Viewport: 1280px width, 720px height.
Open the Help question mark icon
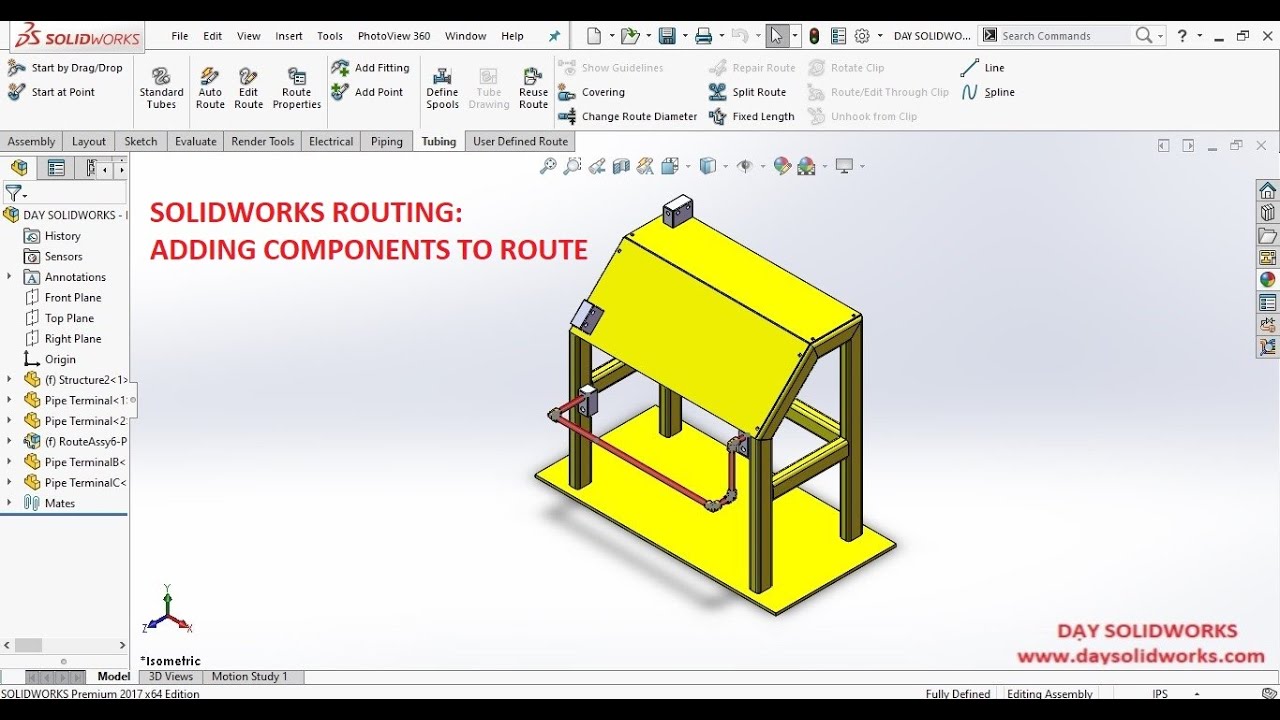click(x=1182, y=36)
